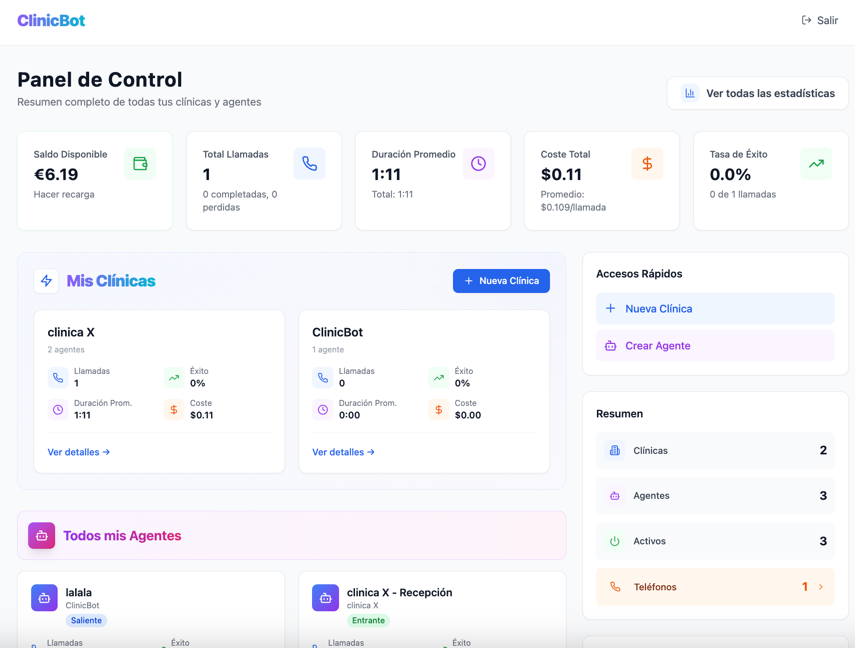Log out using the Salir button
This screenshot has width=855, height=648.
click(820, 20)
